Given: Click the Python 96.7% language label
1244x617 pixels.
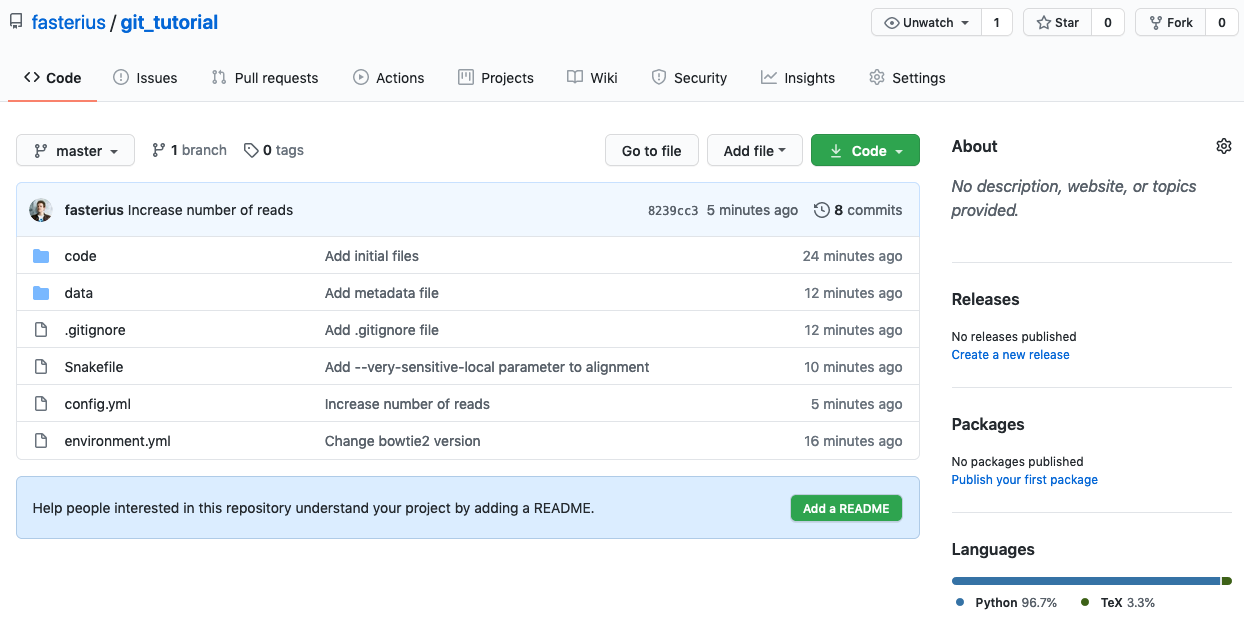Looking at the screenshot, I should (x=1007, y=603).
